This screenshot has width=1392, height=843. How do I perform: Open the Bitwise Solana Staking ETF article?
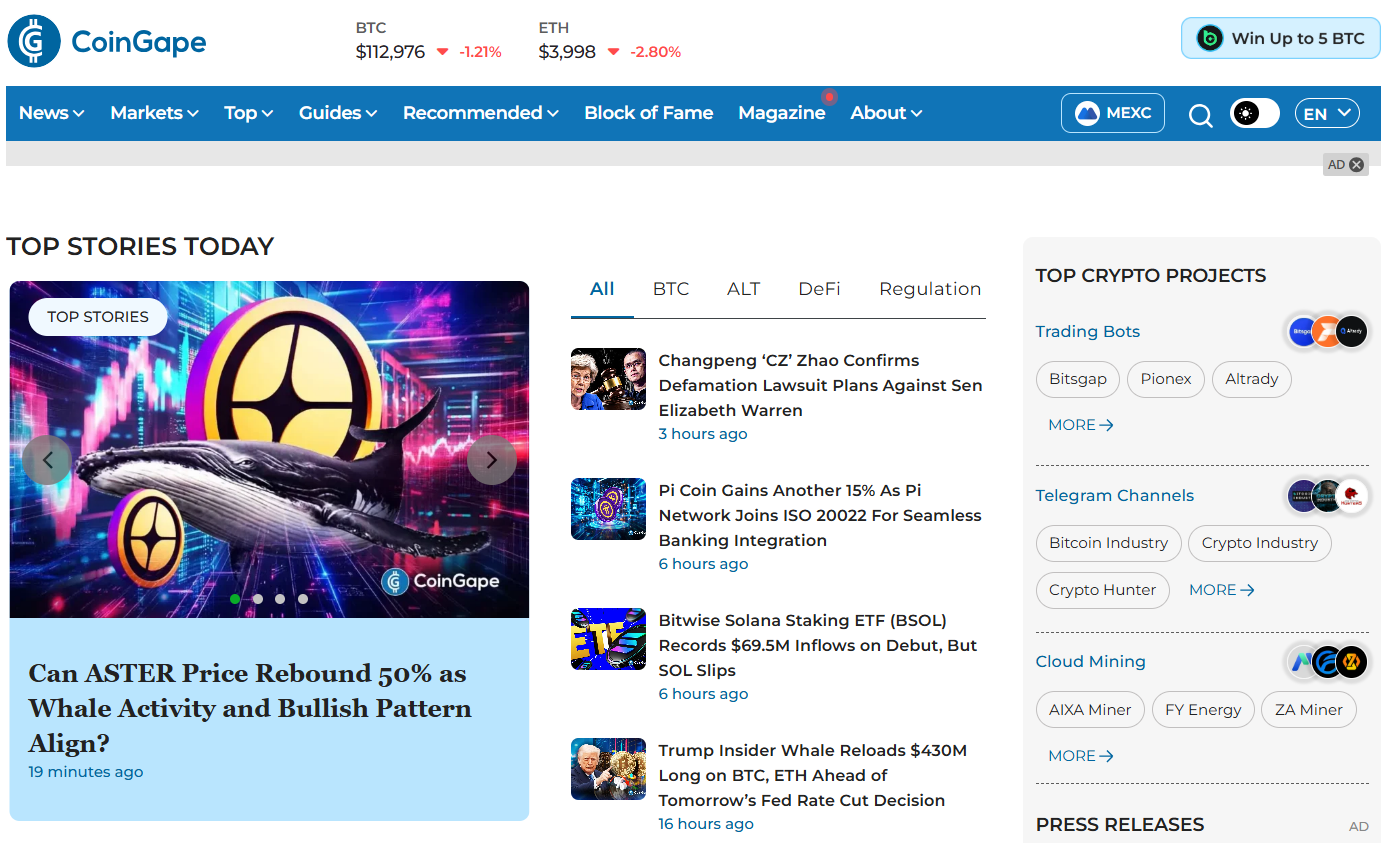coord(818,645)
